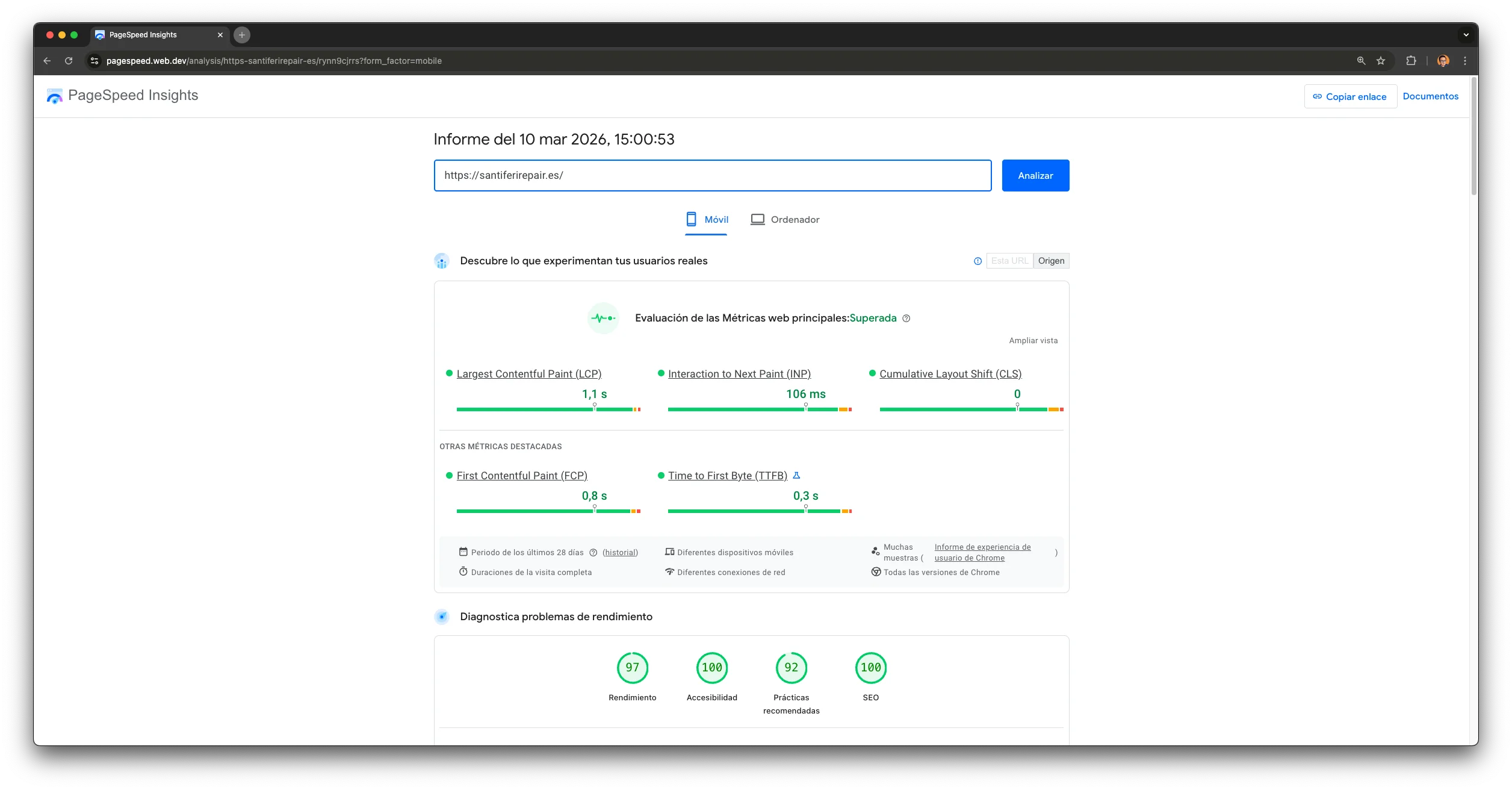Select the "Esta URL" toggle option

[1010, 260]
